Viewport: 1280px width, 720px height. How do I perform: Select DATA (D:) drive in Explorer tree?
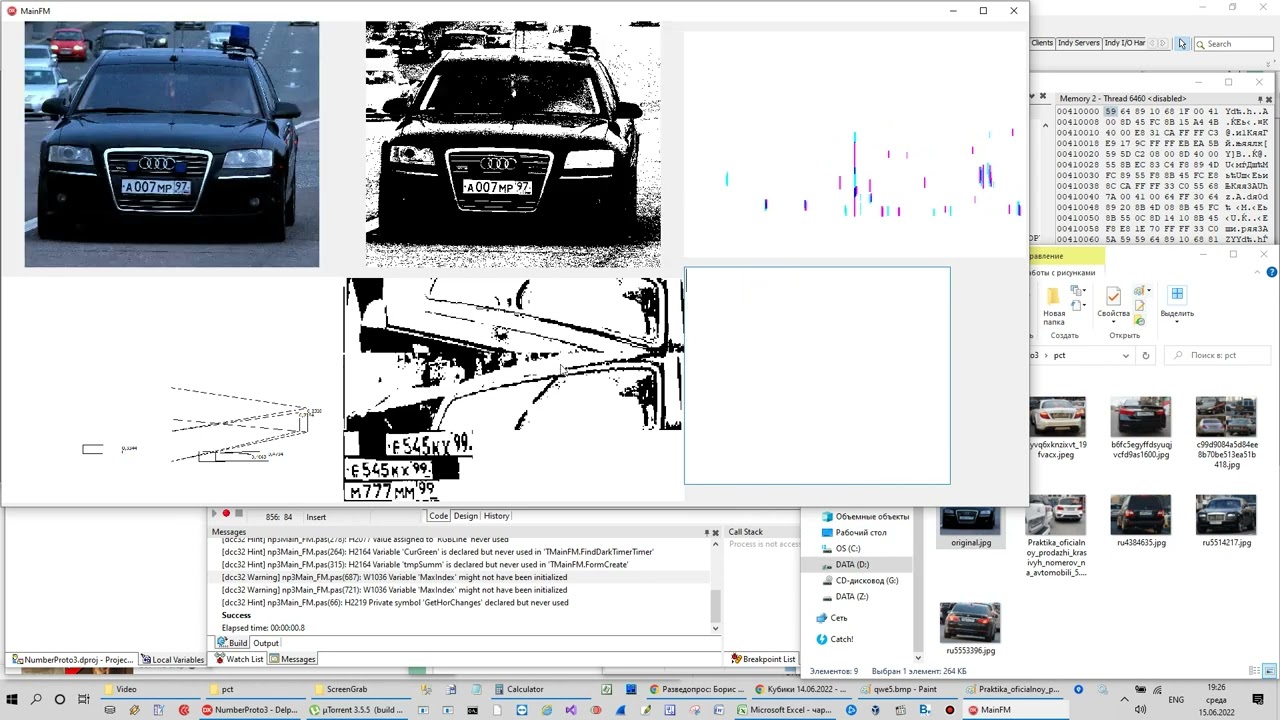[852, 565]
